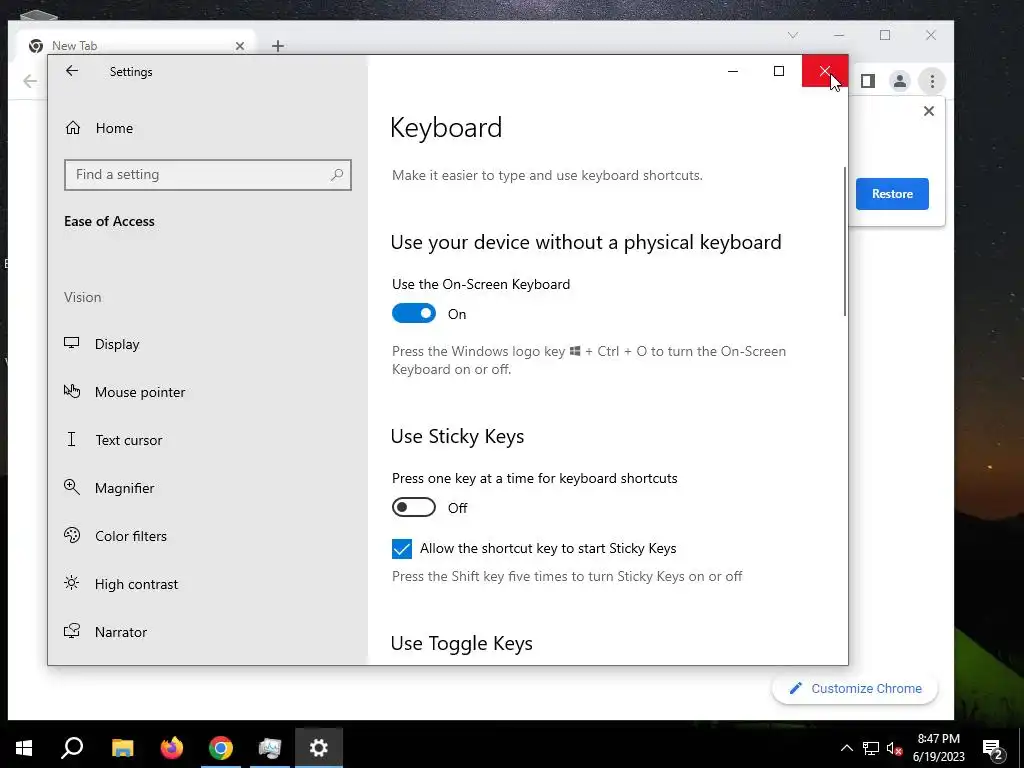
Task: Click the Display monitor icon
Action: [72, 343]
